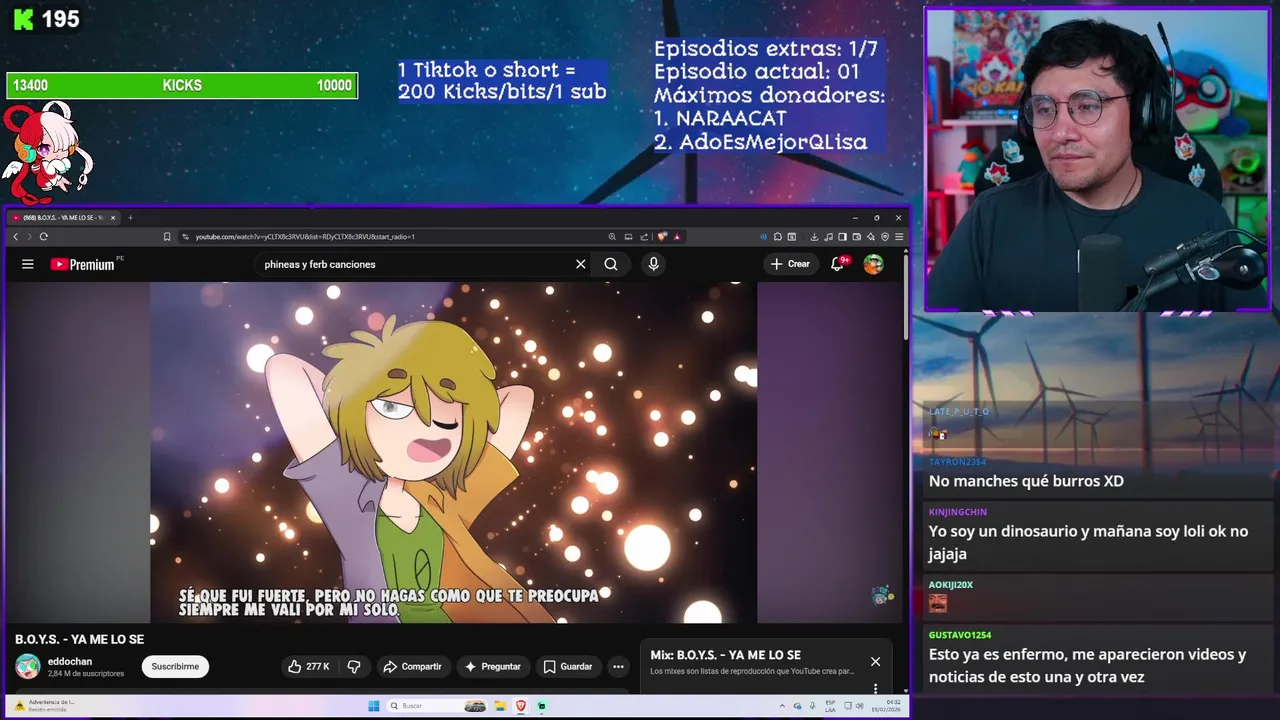Image resolution: width=1280 pixels, height=720 pixels.
Task: Open the Leo AI sparkle icon
Action: [870, 237]
